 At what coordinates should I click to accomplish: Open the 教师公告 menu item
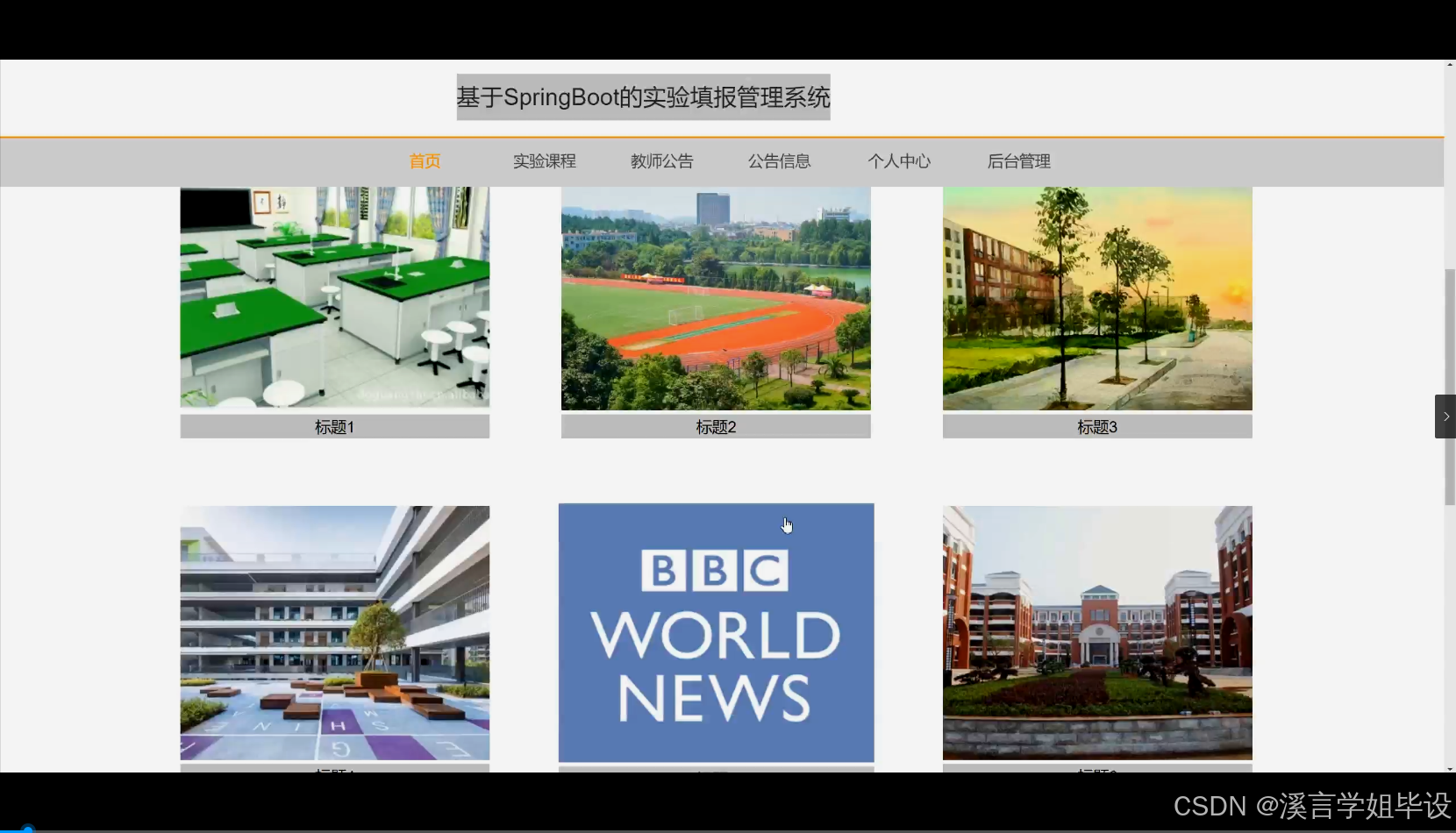click(662, 161)
